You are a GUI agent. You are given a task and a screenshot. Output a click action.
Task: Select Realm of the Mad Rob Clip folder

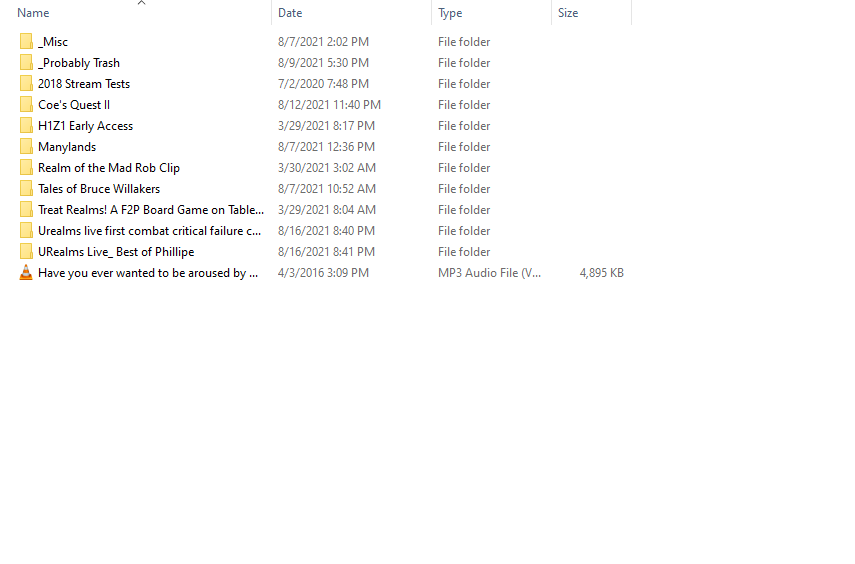point(109,168)
